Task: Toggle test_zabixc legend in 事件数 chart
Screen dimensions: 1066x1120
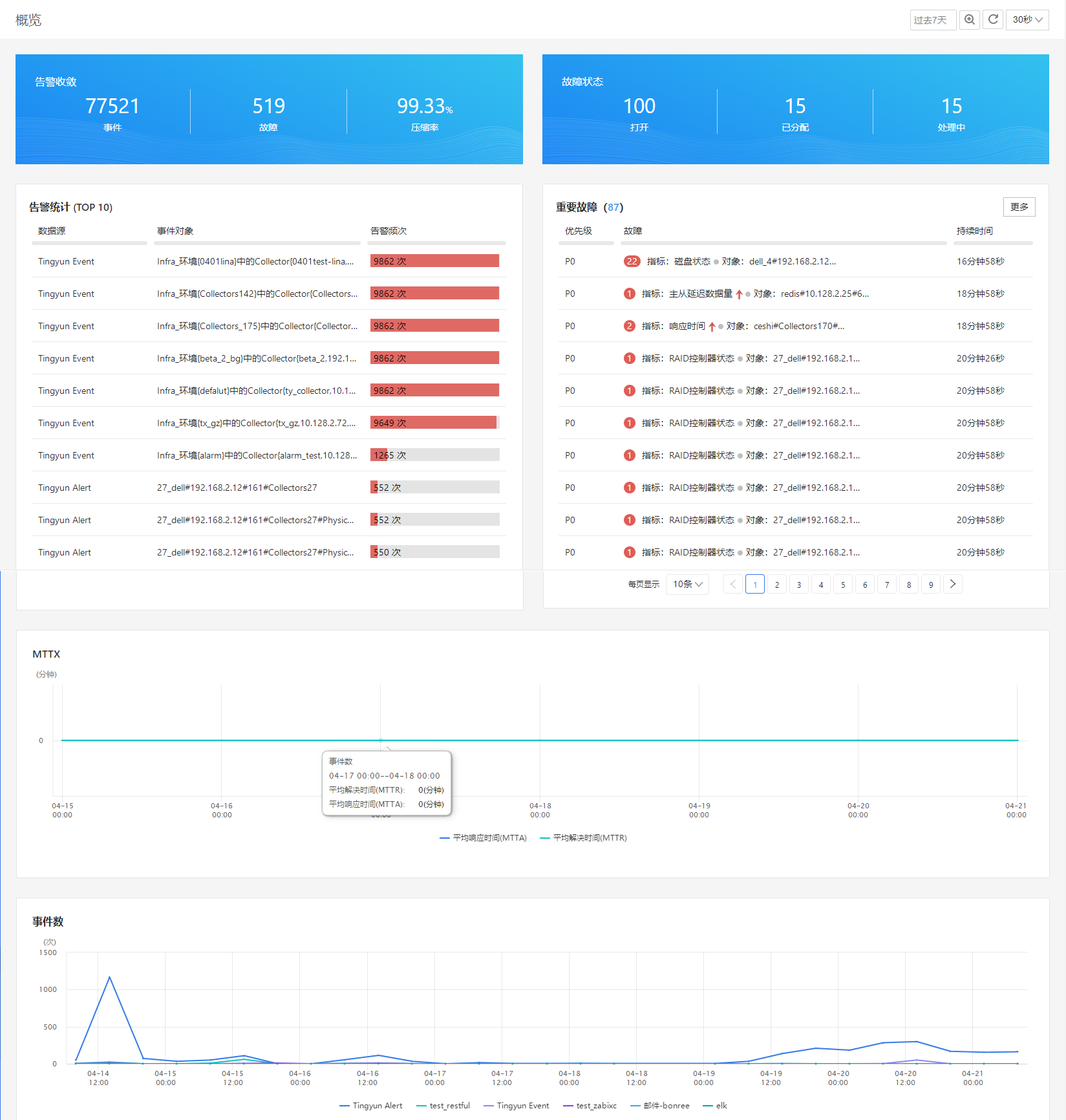Action: point(590,1106)
